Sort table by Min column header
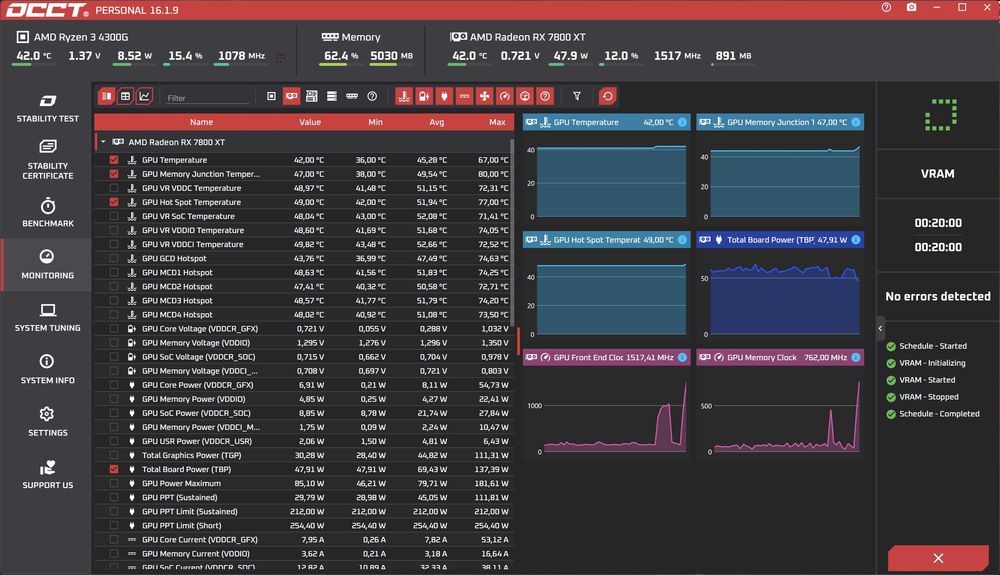 point(376,122)
